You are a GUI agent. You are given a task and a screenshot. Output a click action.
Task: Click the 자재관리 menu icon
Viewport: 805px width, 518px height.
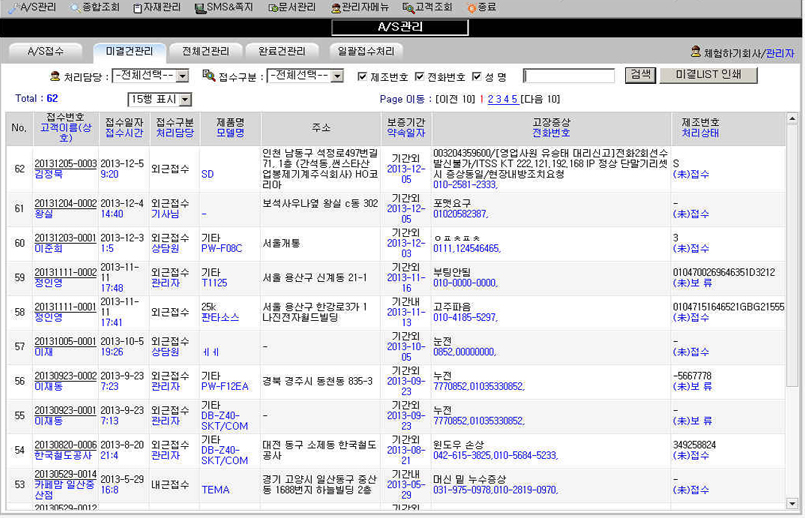137,7
